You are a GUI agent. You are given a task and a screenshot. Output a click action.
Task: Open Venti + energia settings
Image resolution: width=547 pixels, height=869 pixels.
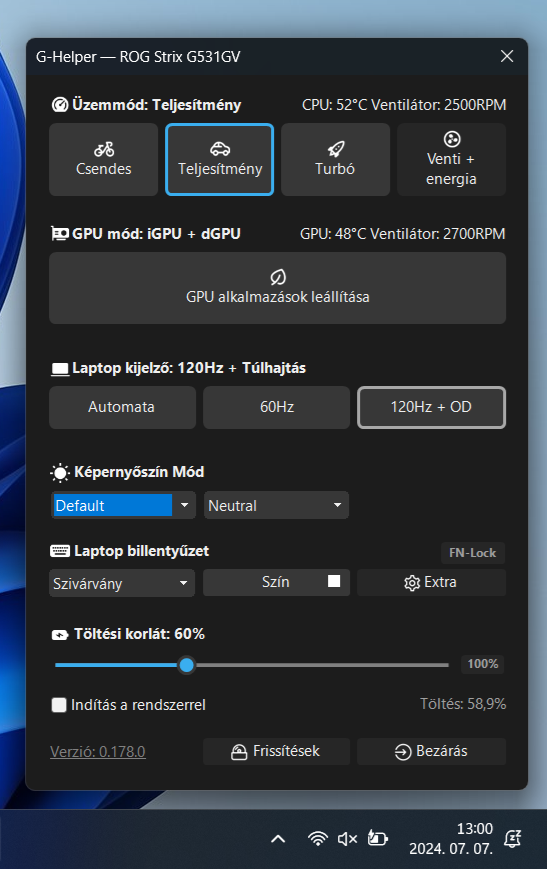click(x=451, y=160)
